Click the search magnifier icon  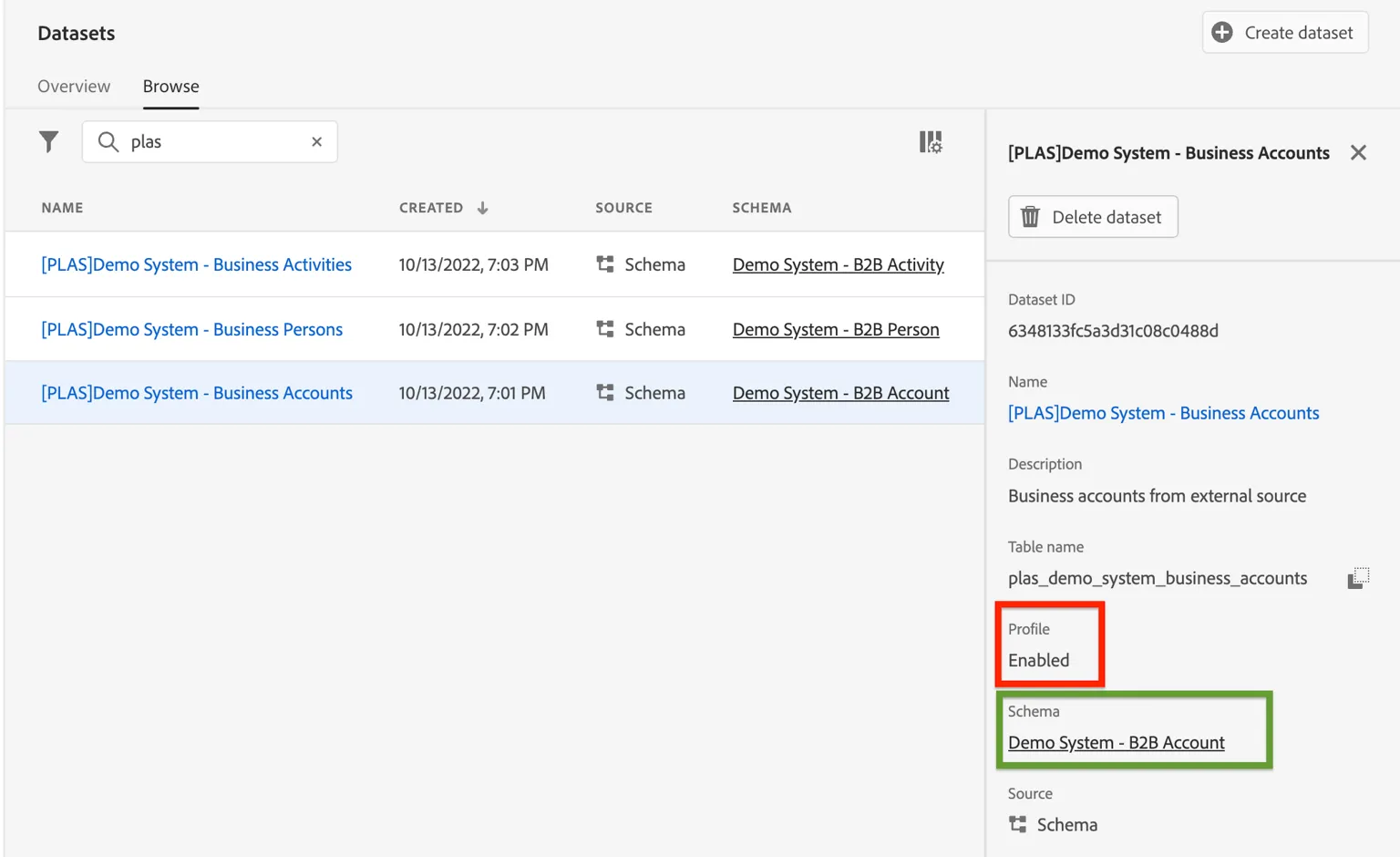click(108, 141)
